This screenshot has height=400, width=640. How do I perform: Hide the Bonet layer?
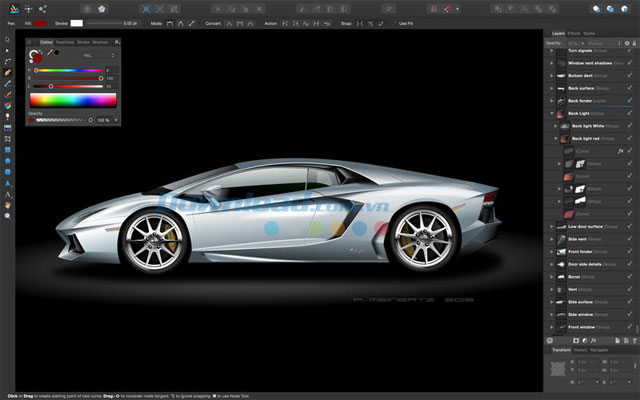630,276
